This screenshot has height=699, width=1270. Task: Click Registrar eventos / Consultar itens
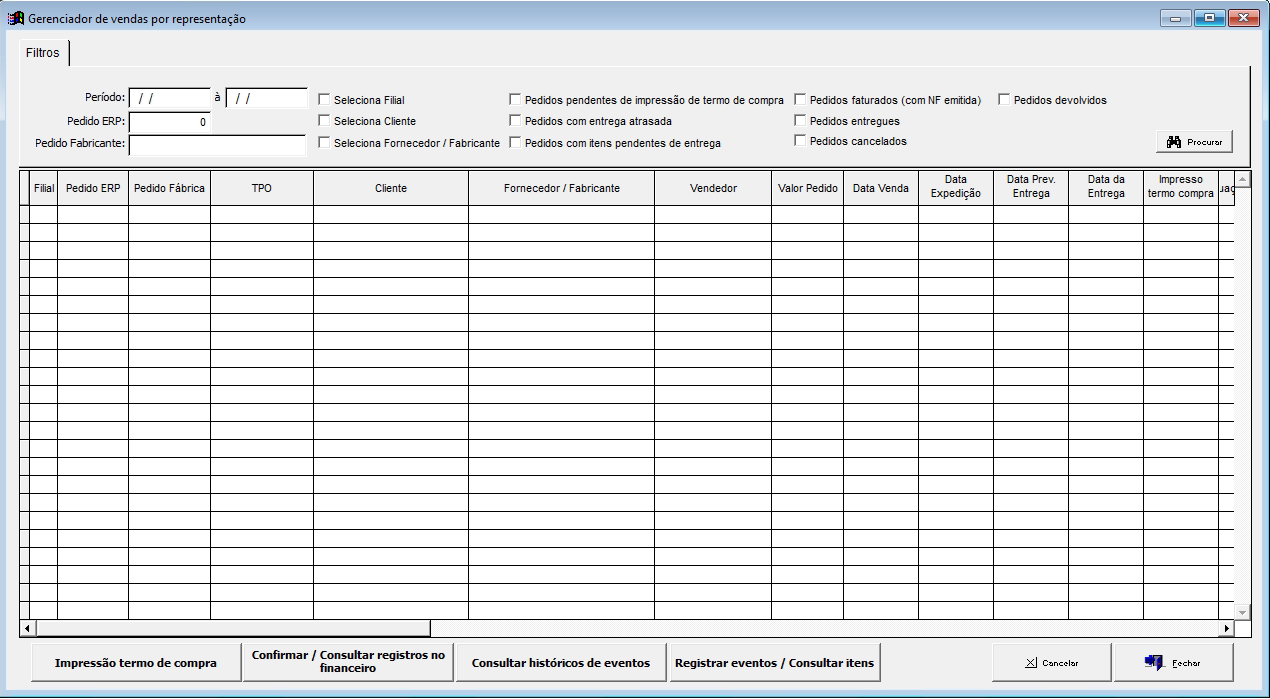pos(774,663)
